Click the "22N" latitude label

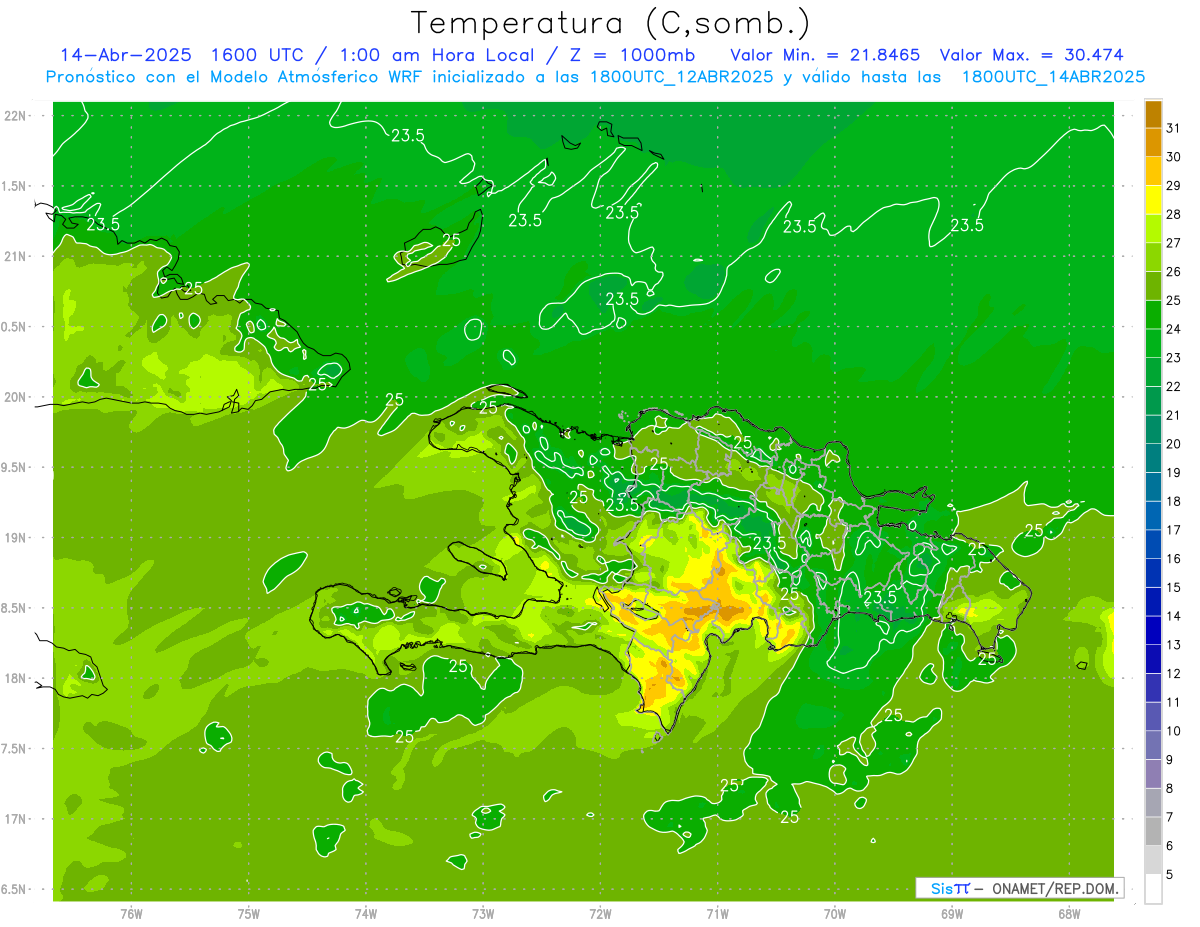point(16,116)
